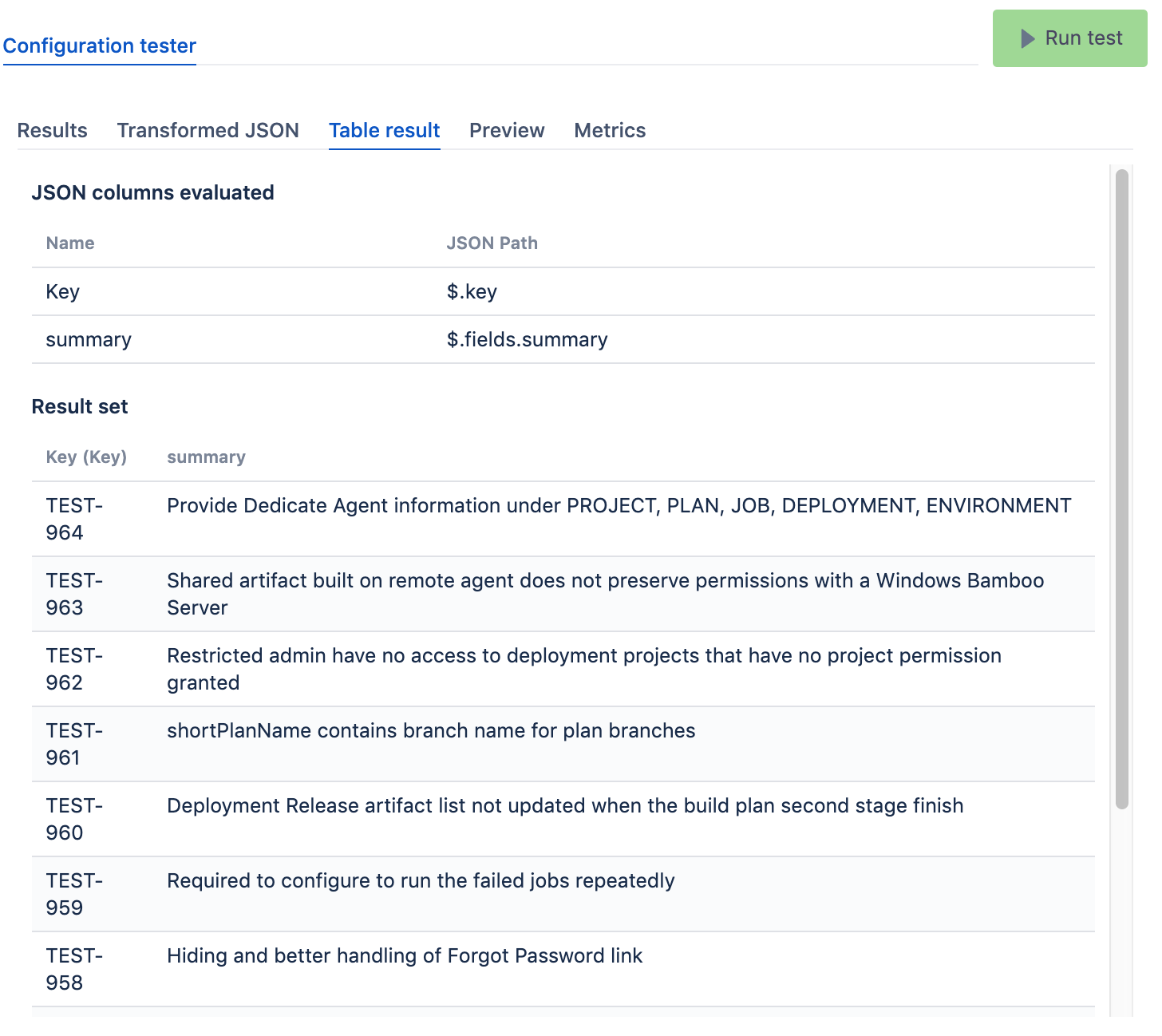Click the Forgot Password link summary row

point(405,956)
